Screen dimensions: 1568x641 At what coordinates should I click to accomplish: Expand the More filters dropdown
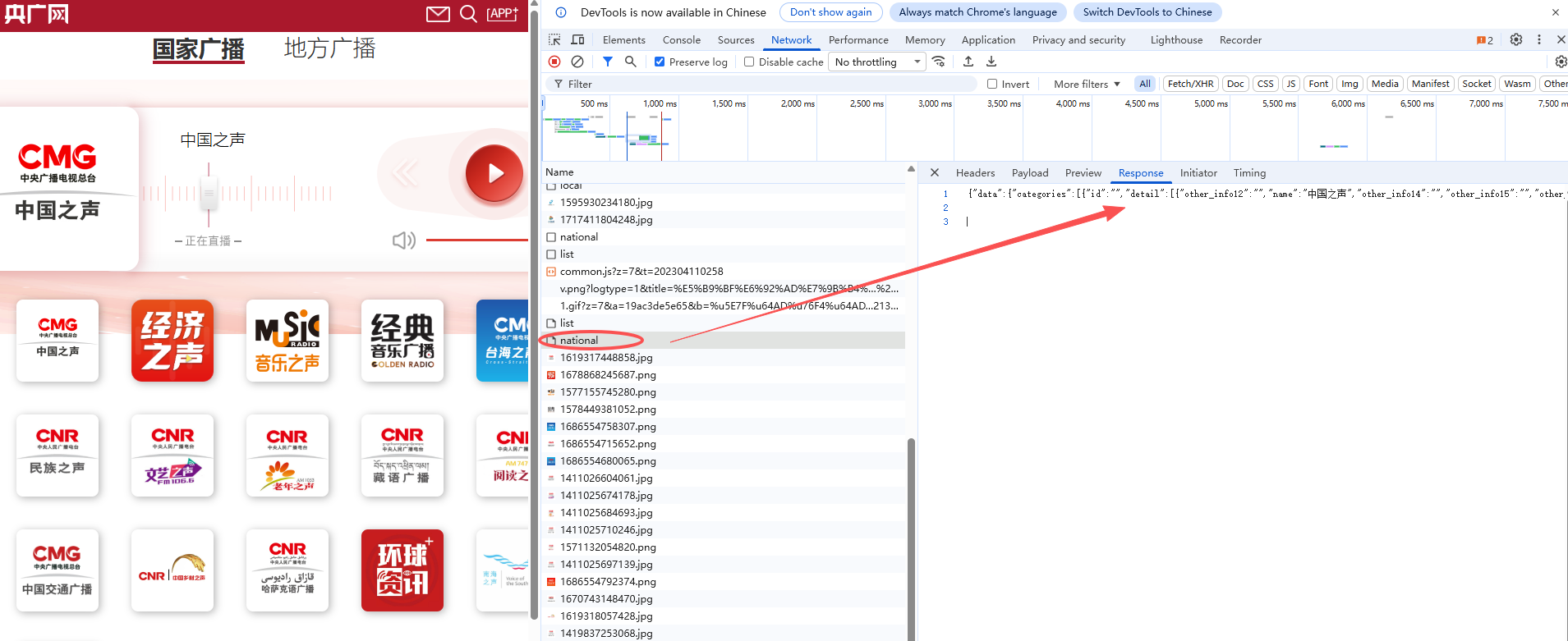[1086, 84]
